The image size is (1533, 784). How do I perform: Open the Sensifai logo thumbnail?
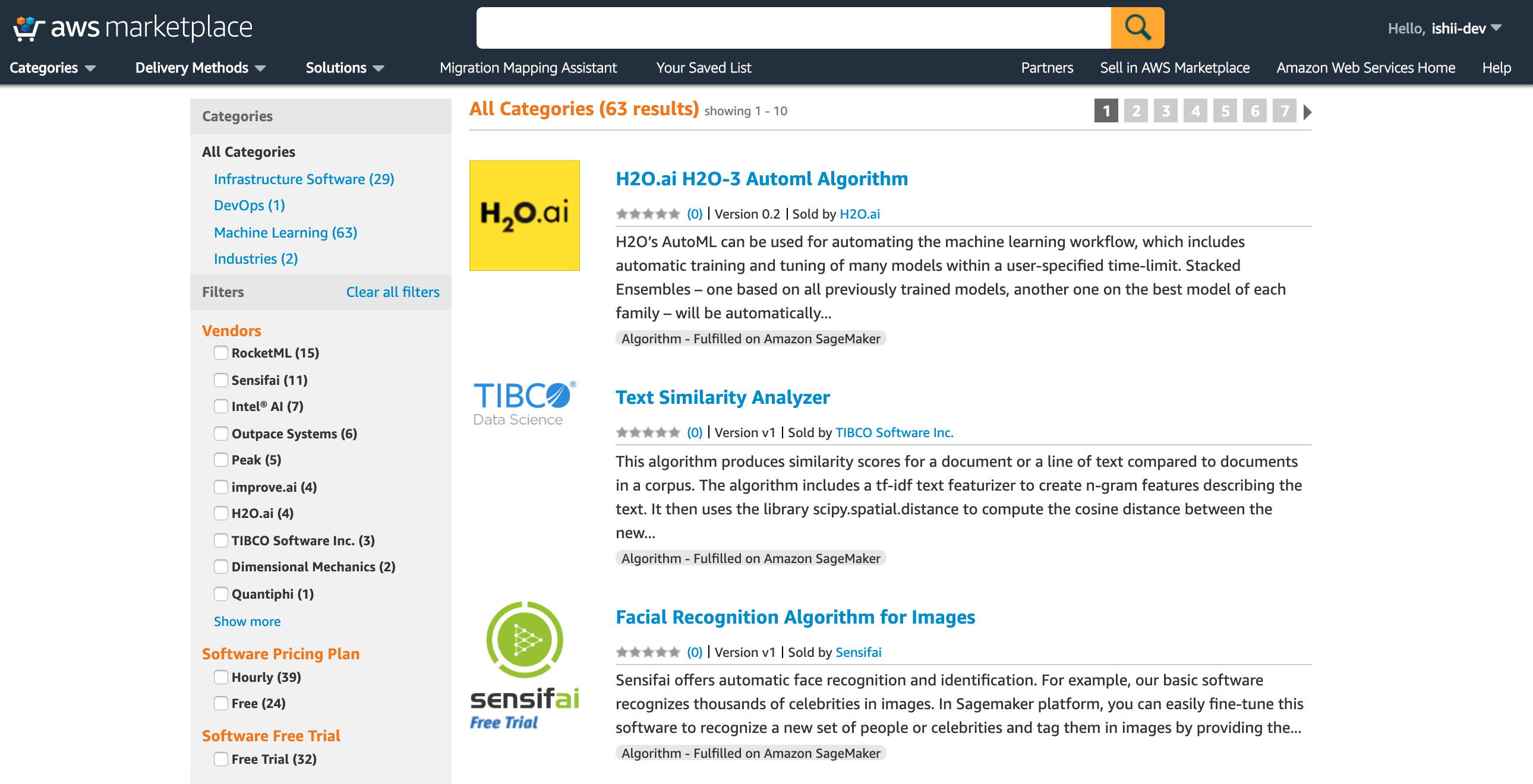523,665
